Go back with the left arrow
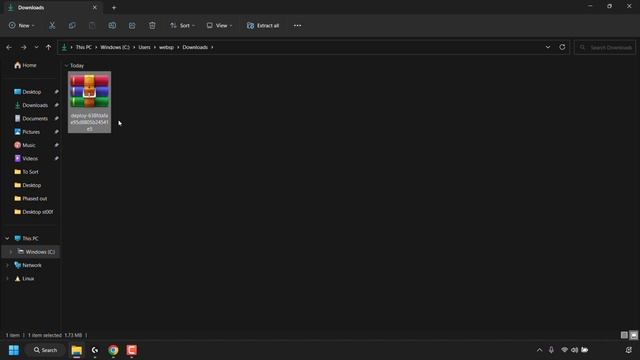Viewport: 640px width, 360px height. pos(9,47)
